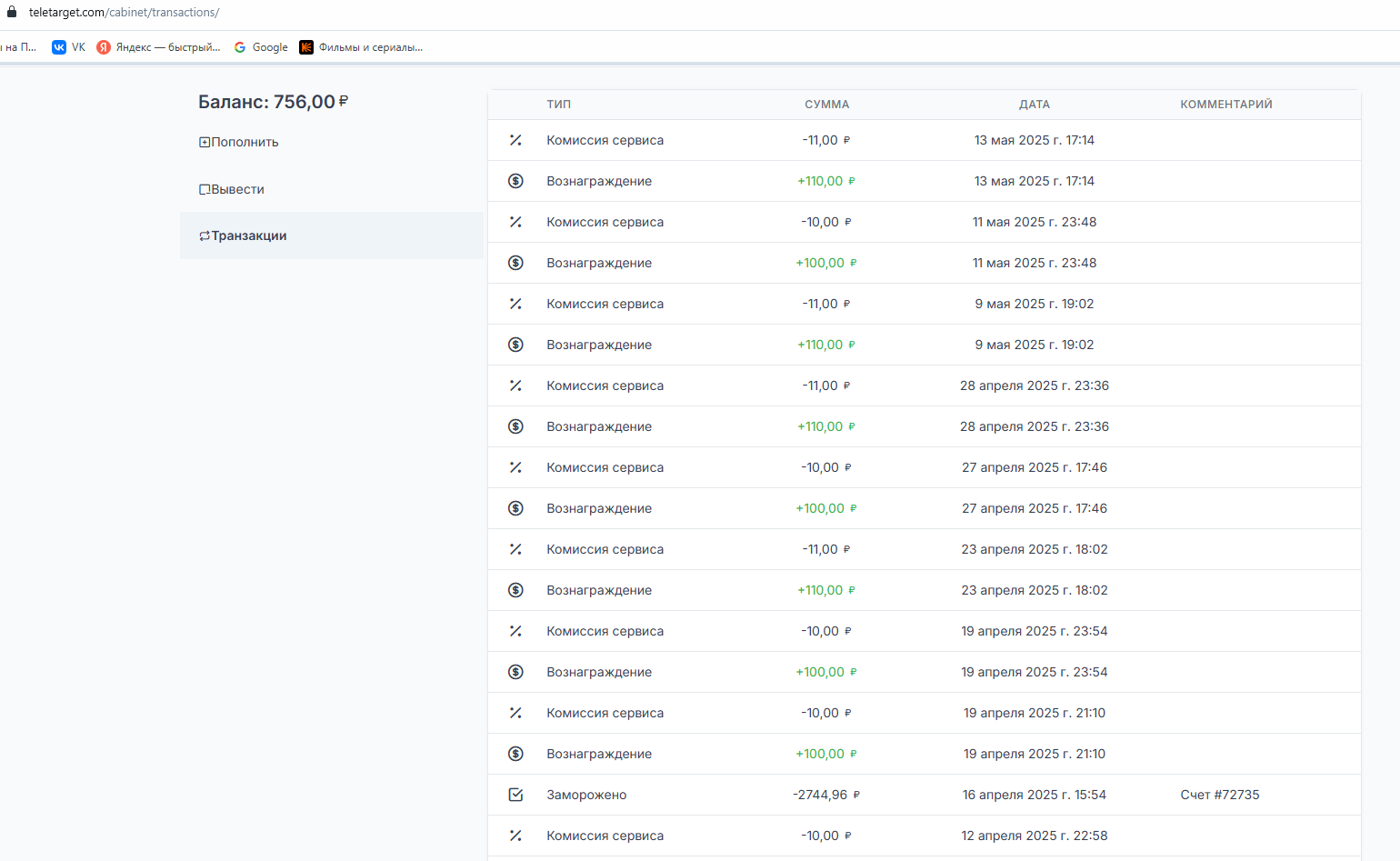Click the +110,00 ₽ amount dated 13 мая 17:14

[x=826, y=181]
